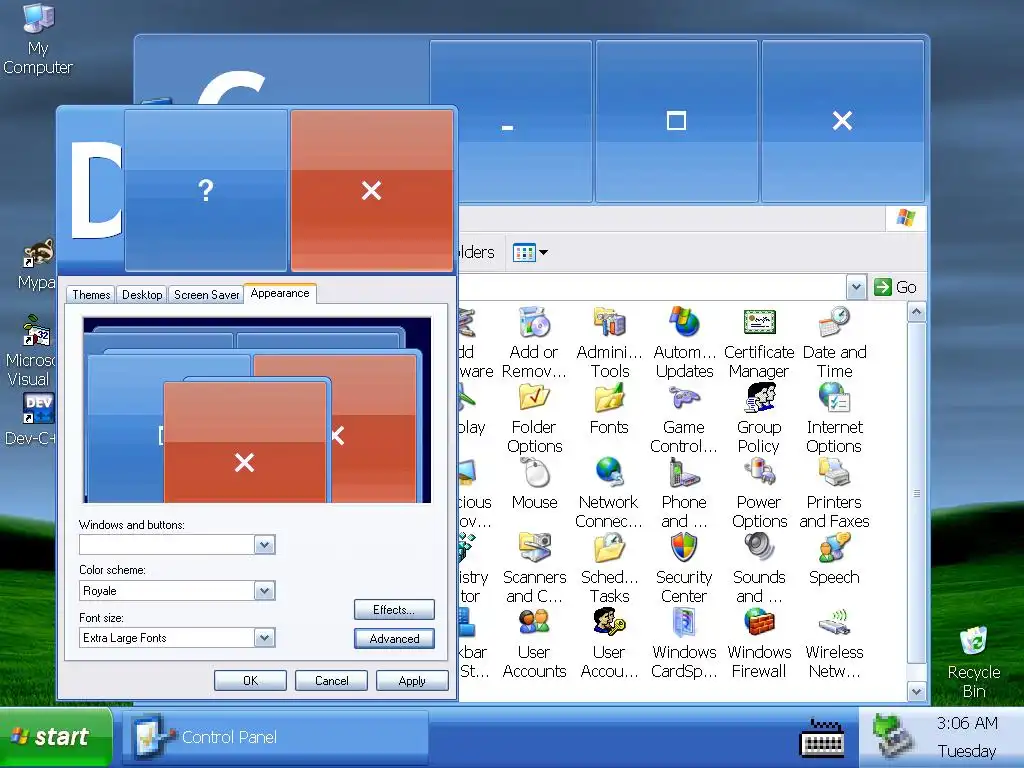Click the appearance preview thumbnail
1024x768 pixels.
257,409
